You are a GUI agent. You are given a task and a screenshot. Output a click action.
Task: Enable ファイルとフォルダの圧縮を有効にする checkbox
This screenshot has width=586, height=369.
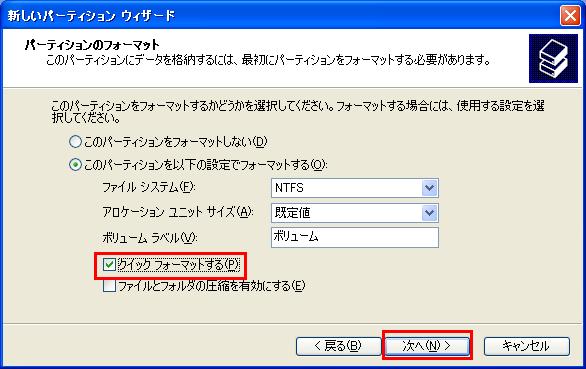click(x=109, y=286)
